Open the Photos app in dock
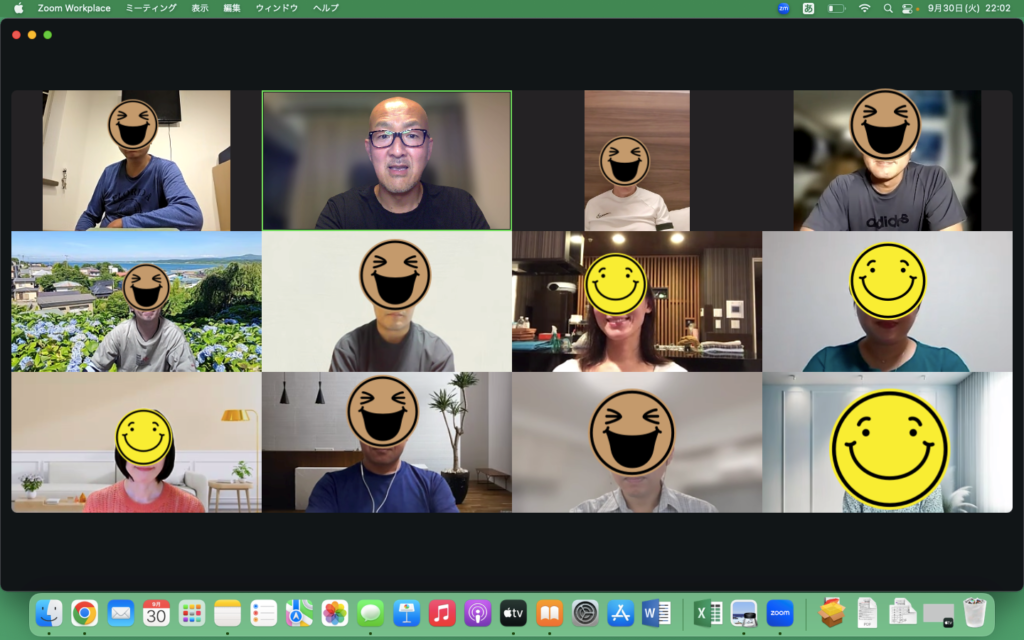1024x640 pixels. coord(335,613)
